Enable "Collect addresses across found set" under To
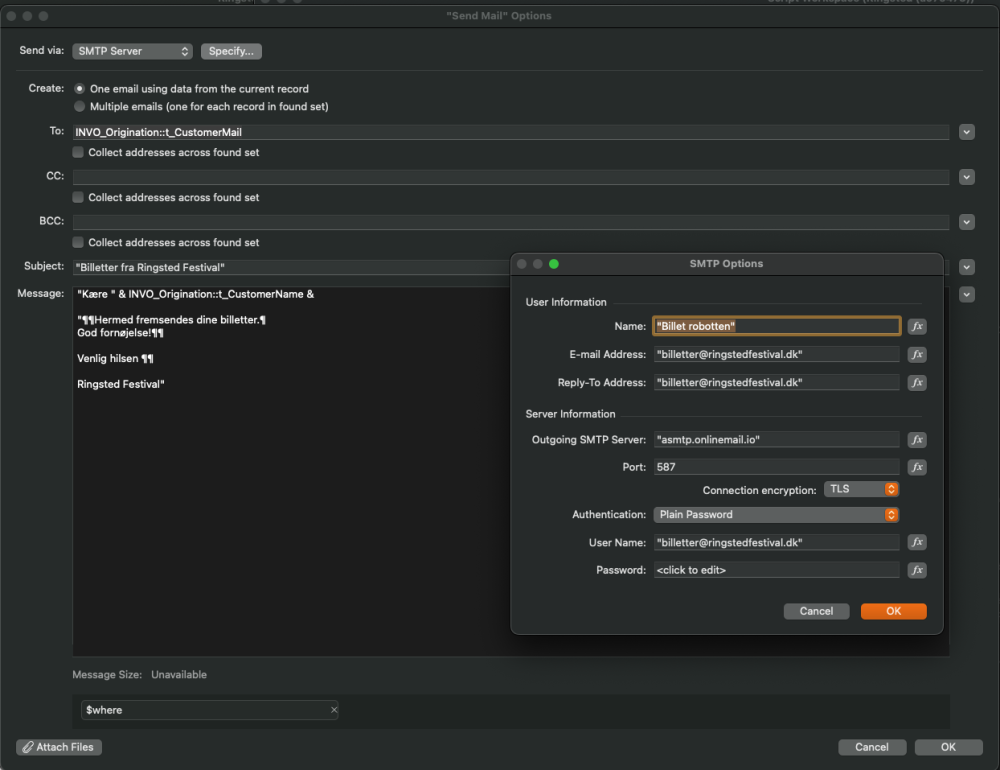This screenshot has width=1000, height=770. click(x=78, y=153)
